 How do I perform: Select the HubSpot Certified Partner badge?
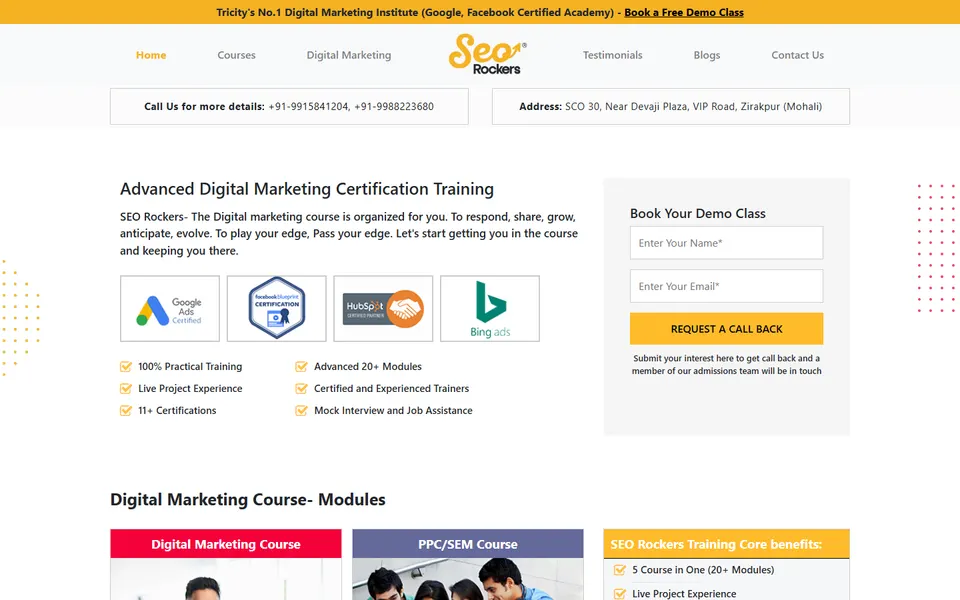tap(383, 309)
